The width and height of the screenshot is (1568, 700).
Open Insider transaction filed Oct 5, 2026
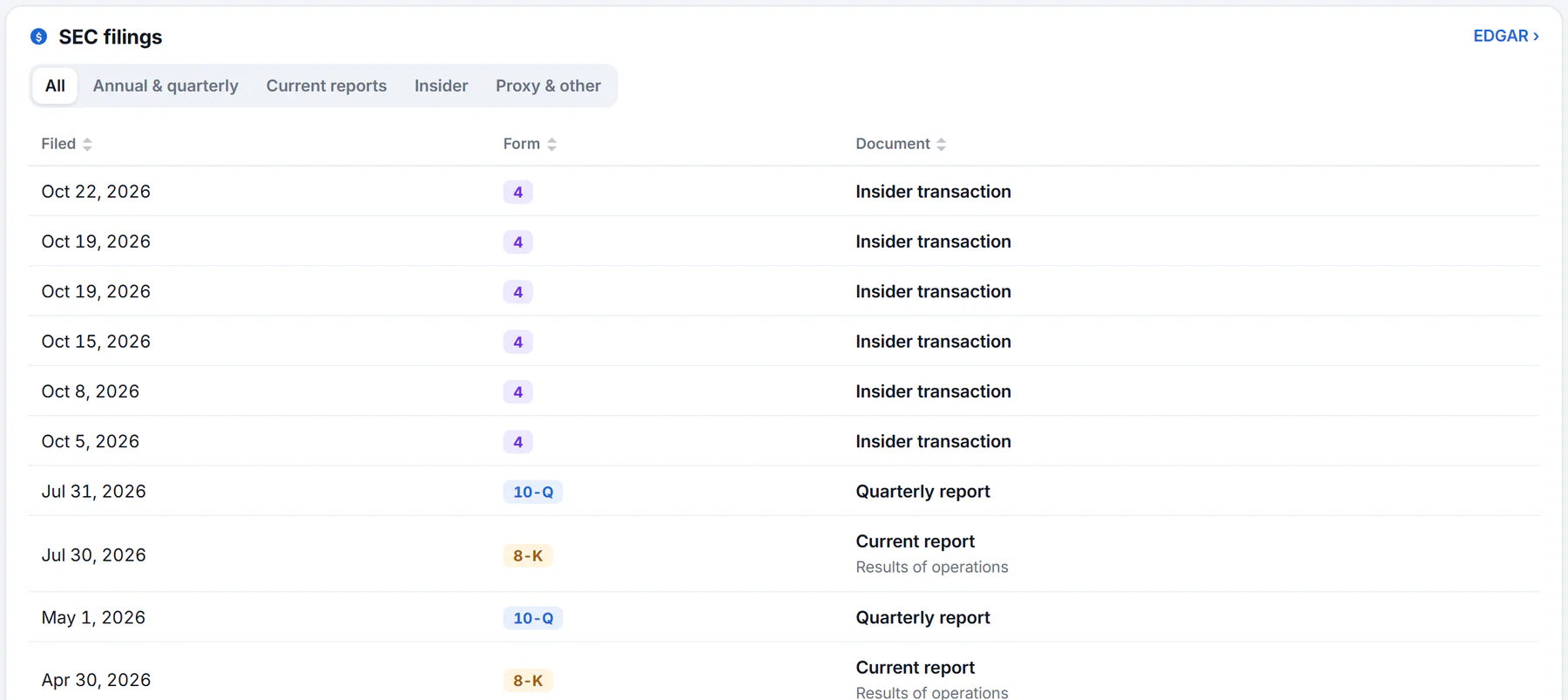[x=933, y=442]
